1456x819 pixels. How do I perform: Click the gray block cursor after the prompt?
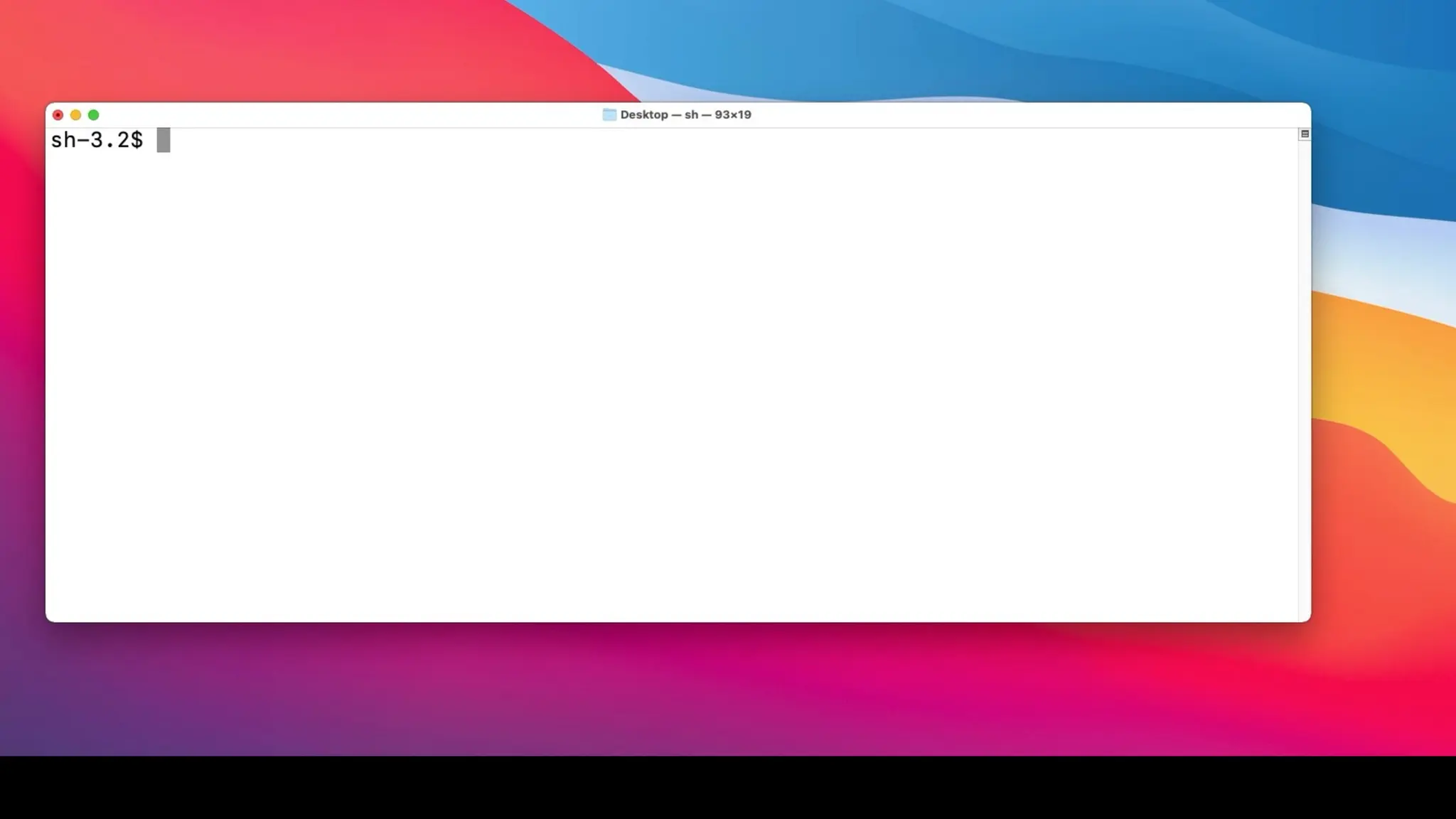coord(164,140)
